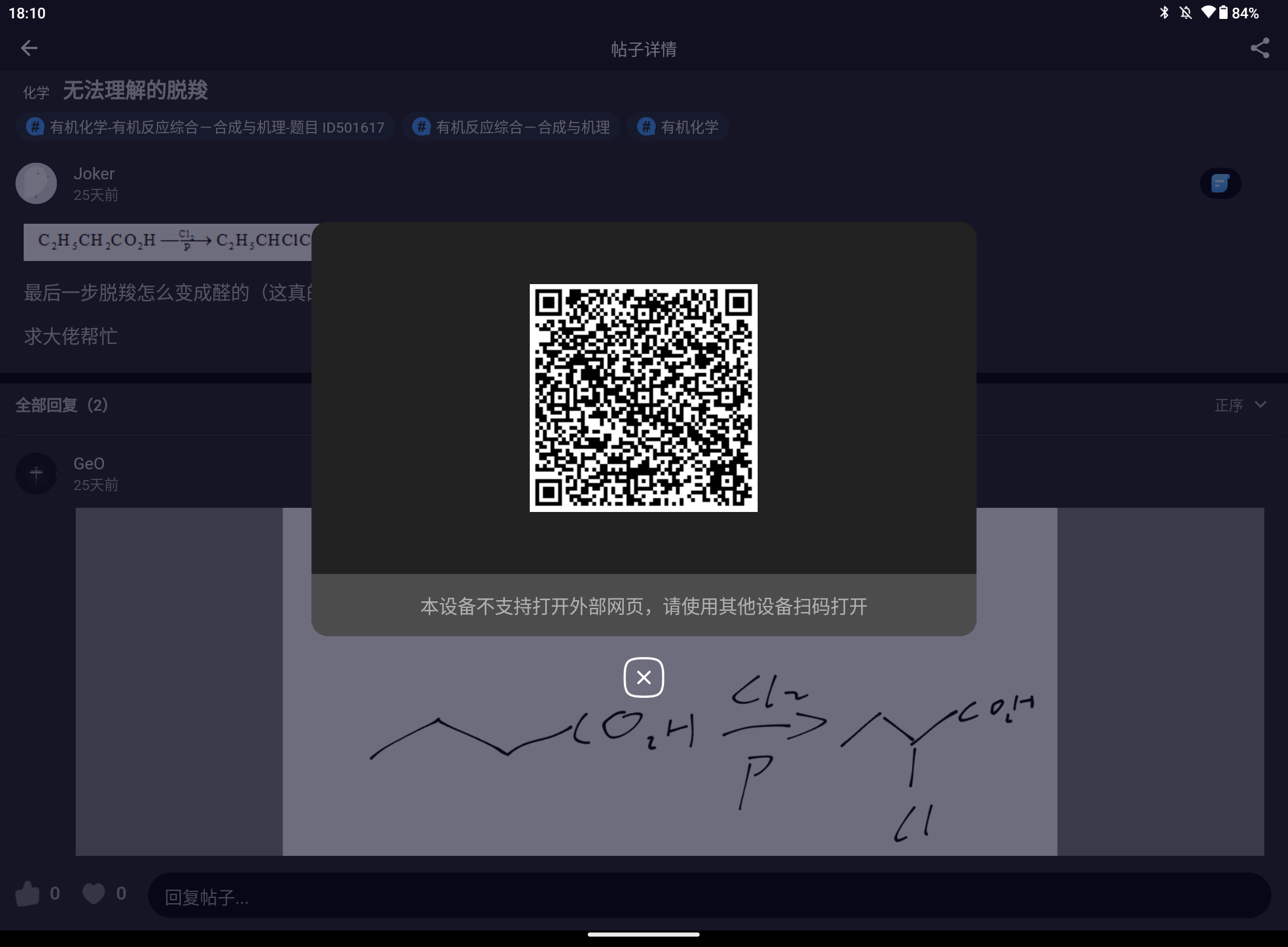Tap the muted notifications bell icon

coord(1186,12)
